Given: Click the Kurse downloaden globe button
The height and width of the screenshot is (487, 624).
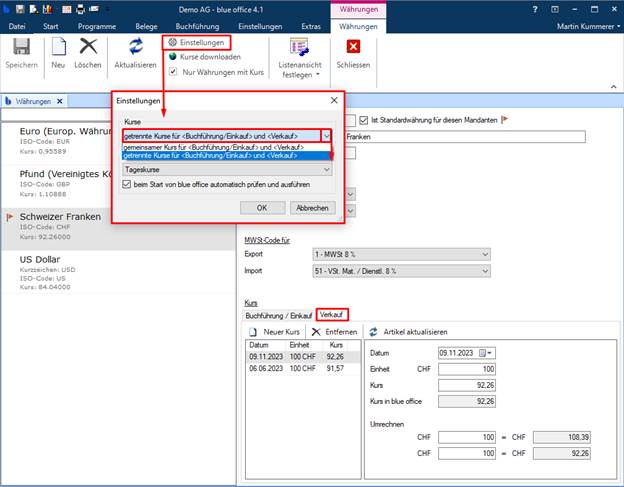Looking at the screenshot, I should pyautogui.click(x=205, y=57).
